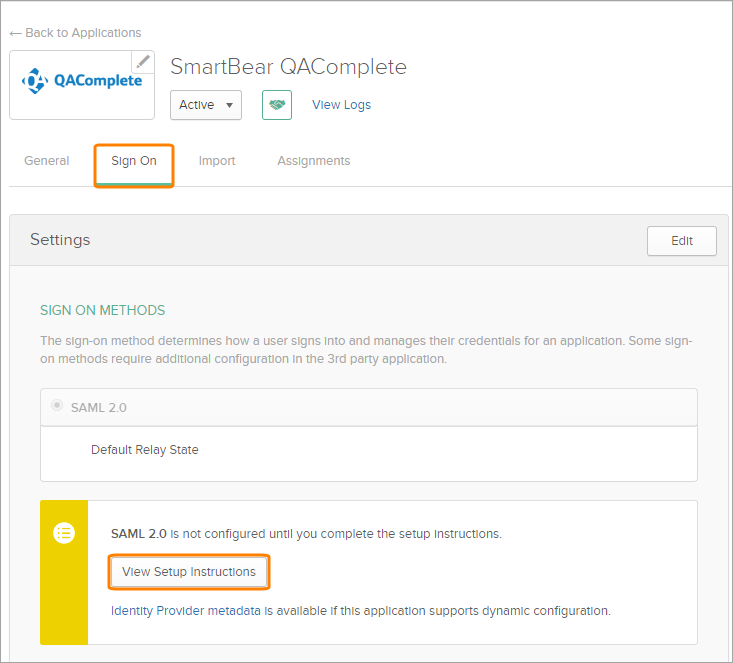Viewport: 733px width, 663px height.
Task: Follow the Identity Provider metadata link
Action: coord(186,610)
